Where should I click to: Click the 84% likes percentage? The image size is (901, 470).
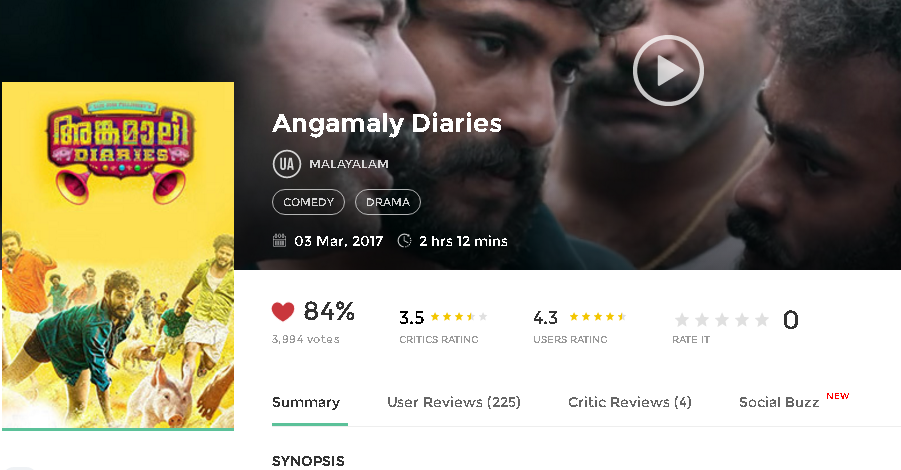click(329, 311)
